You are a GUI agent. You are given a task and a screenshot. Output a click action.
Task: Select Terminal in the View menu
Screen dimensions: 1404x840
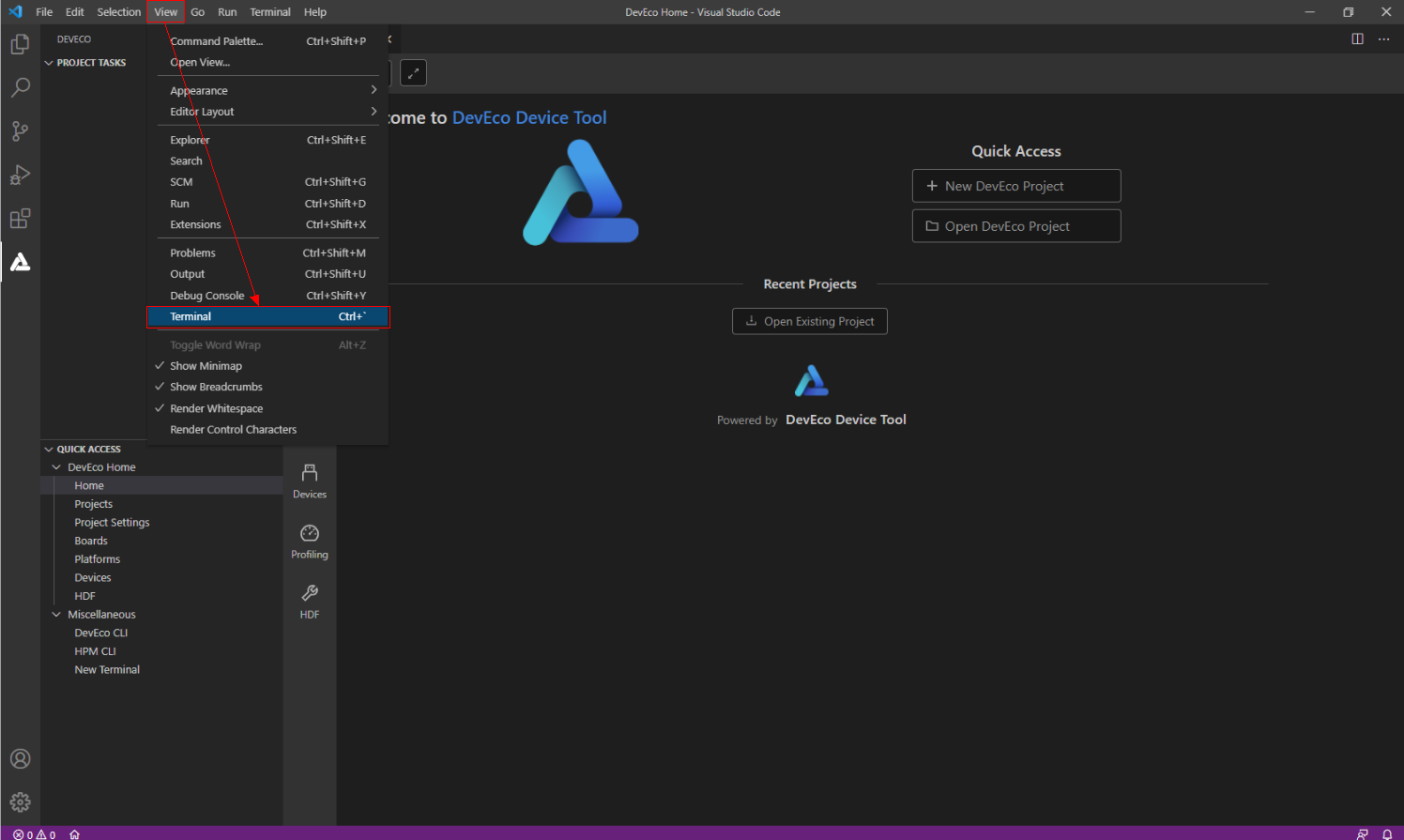(267, 316)
